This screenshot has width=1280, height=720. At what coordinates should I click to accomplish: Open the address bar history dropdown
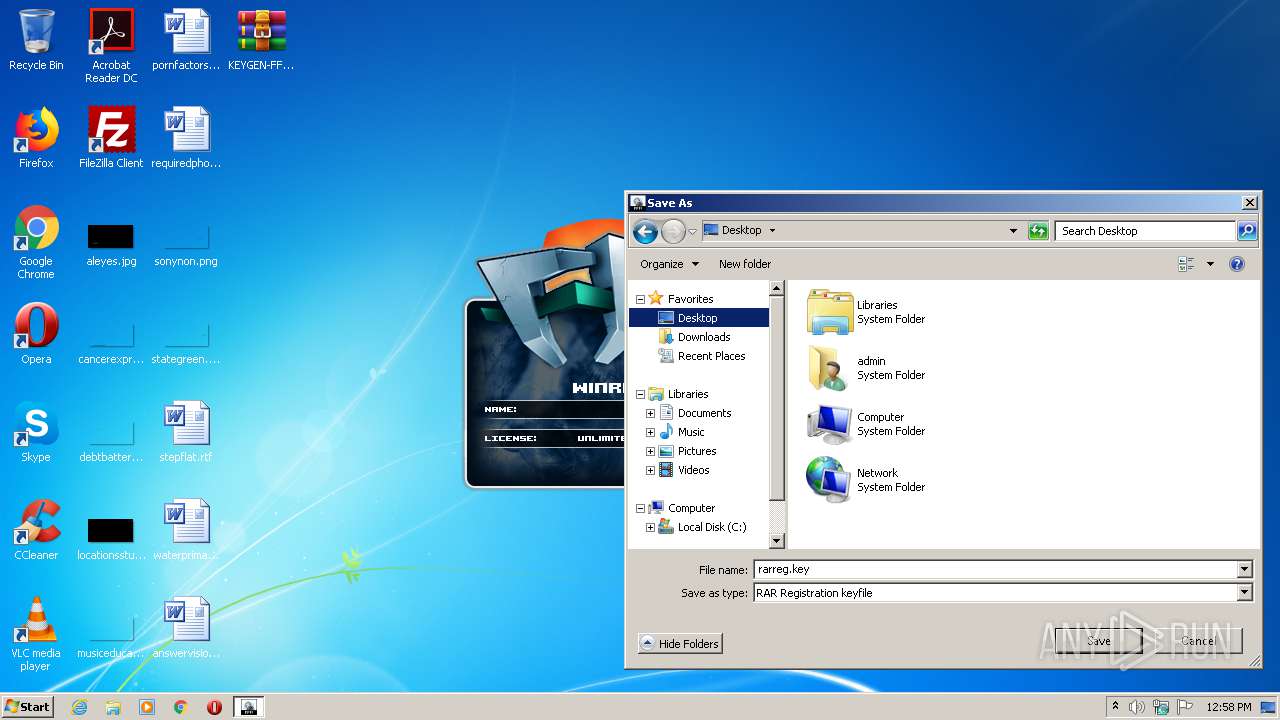pyautogui.click(x=1013, y=231)
